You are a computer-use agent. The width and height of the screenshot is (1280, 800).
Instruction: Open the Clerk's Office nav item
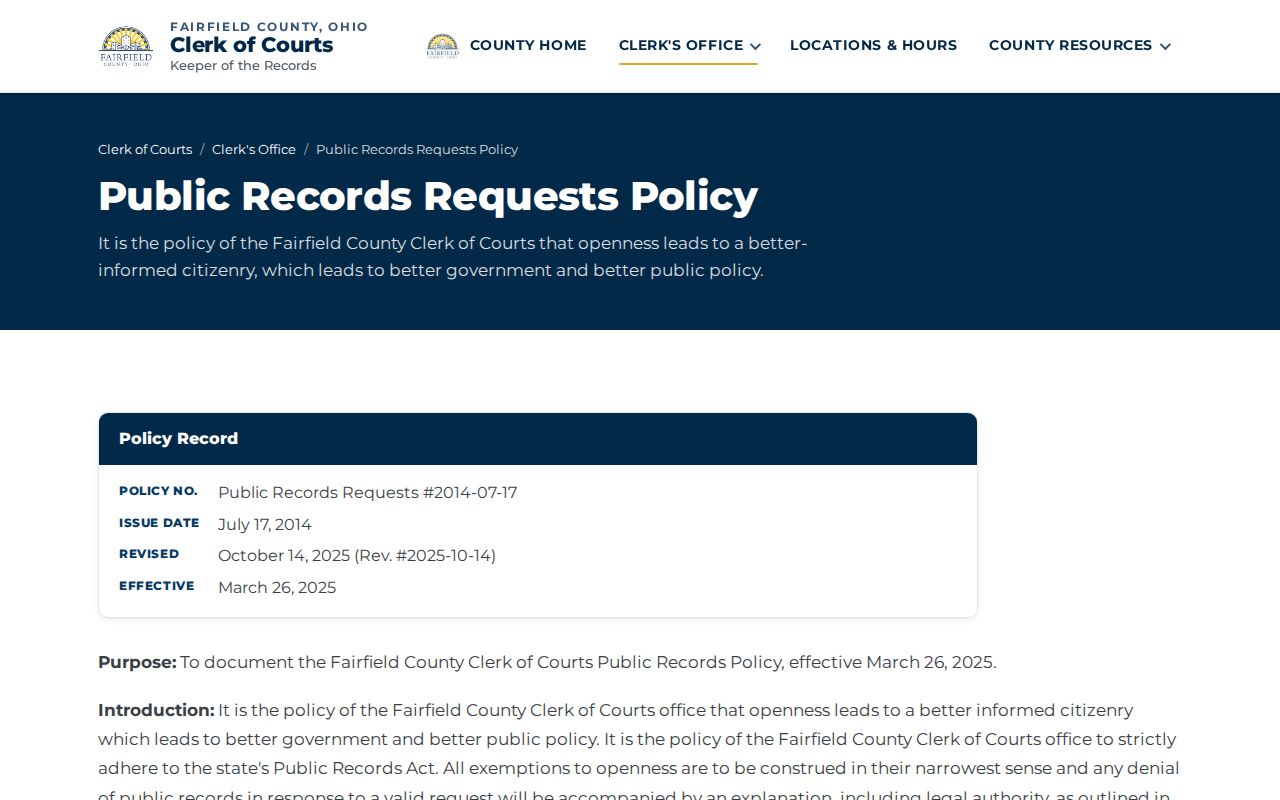click(681, 45)
